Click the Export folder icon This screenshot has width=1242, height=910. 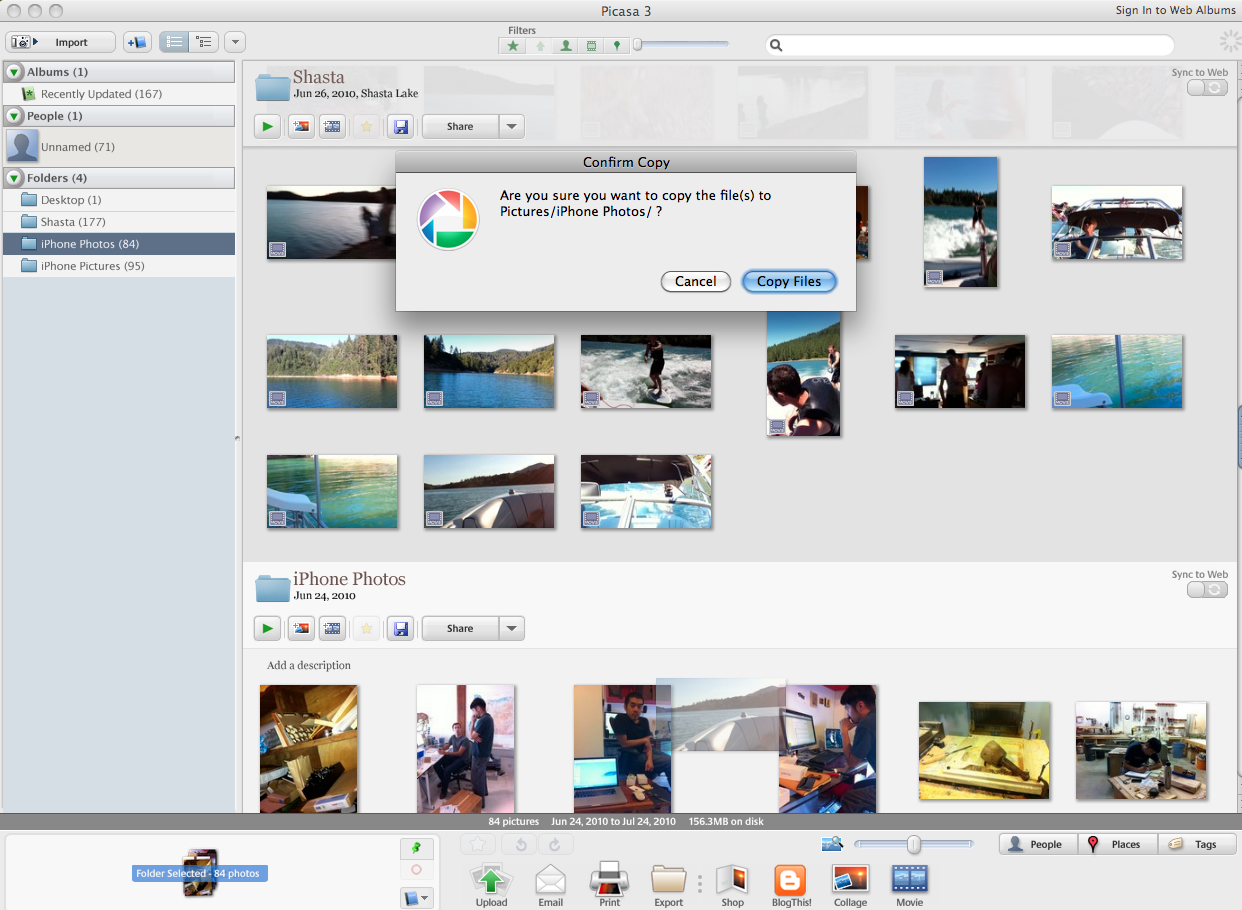point(668,881)
